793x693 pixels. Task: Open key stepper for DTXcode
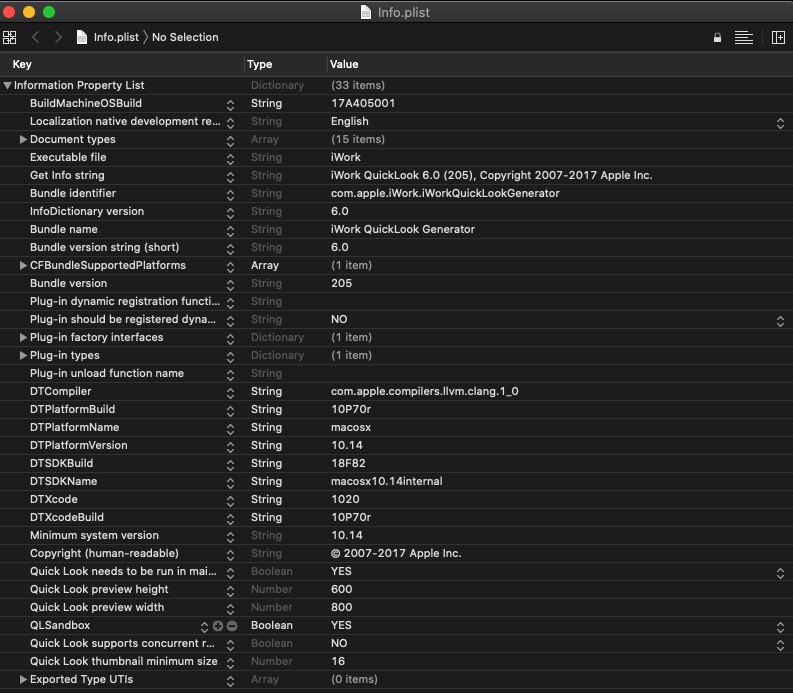point(231,501)
